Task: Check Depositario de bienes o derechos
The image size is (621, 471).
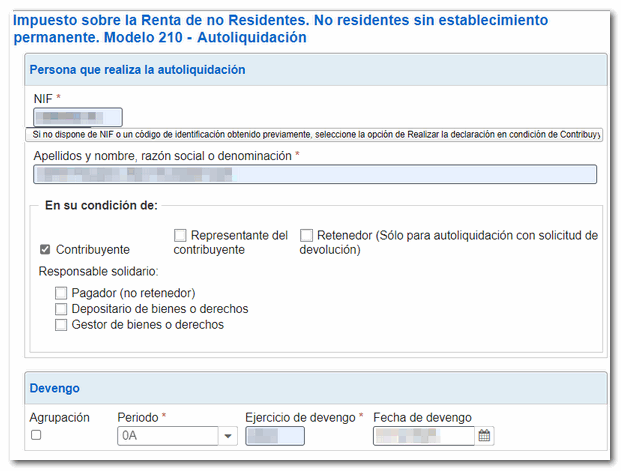Action: (x=62, y=309)
